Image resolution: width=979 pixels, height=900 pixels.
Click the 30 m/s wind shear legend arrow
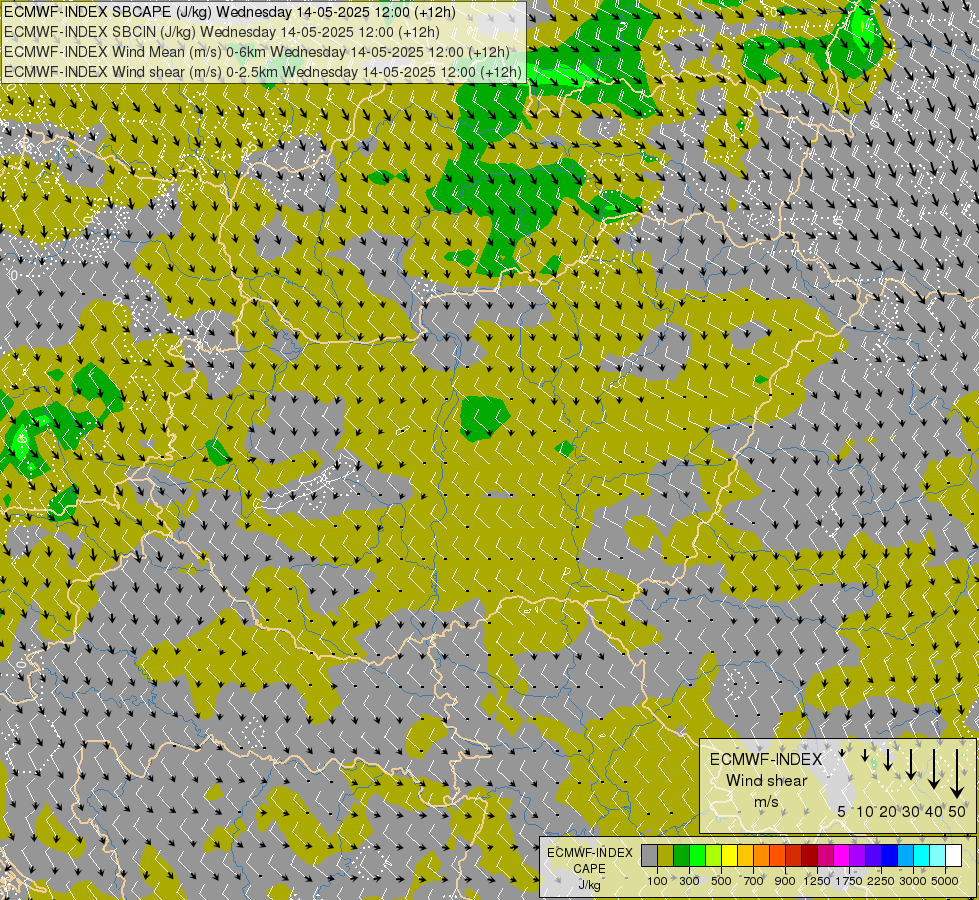(911, 764)
